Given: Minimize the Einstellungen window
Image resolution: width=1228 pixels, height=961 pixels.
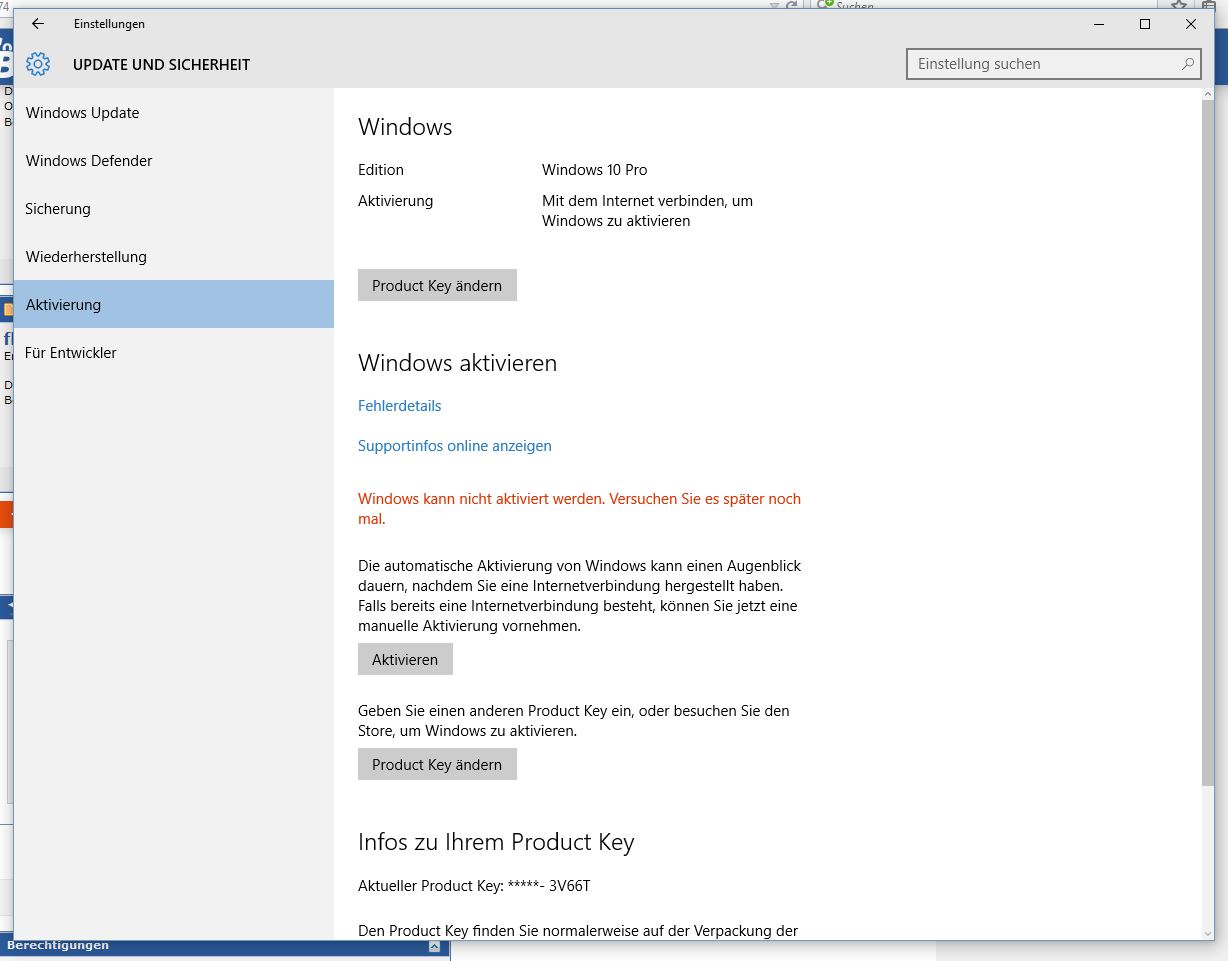Looking at the screenshot, I should point(1099,24).
